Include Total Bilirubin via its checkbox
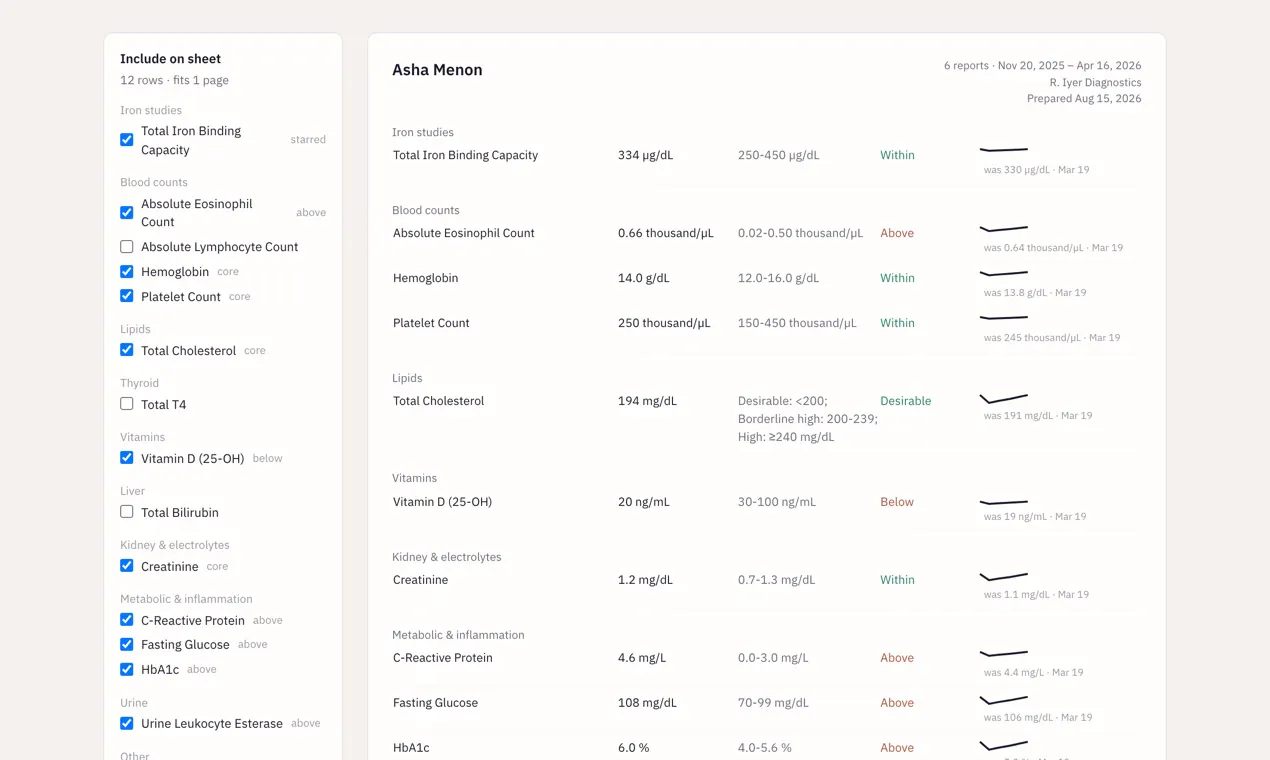This screenshot has width=1270, height=760. (127, 513)
